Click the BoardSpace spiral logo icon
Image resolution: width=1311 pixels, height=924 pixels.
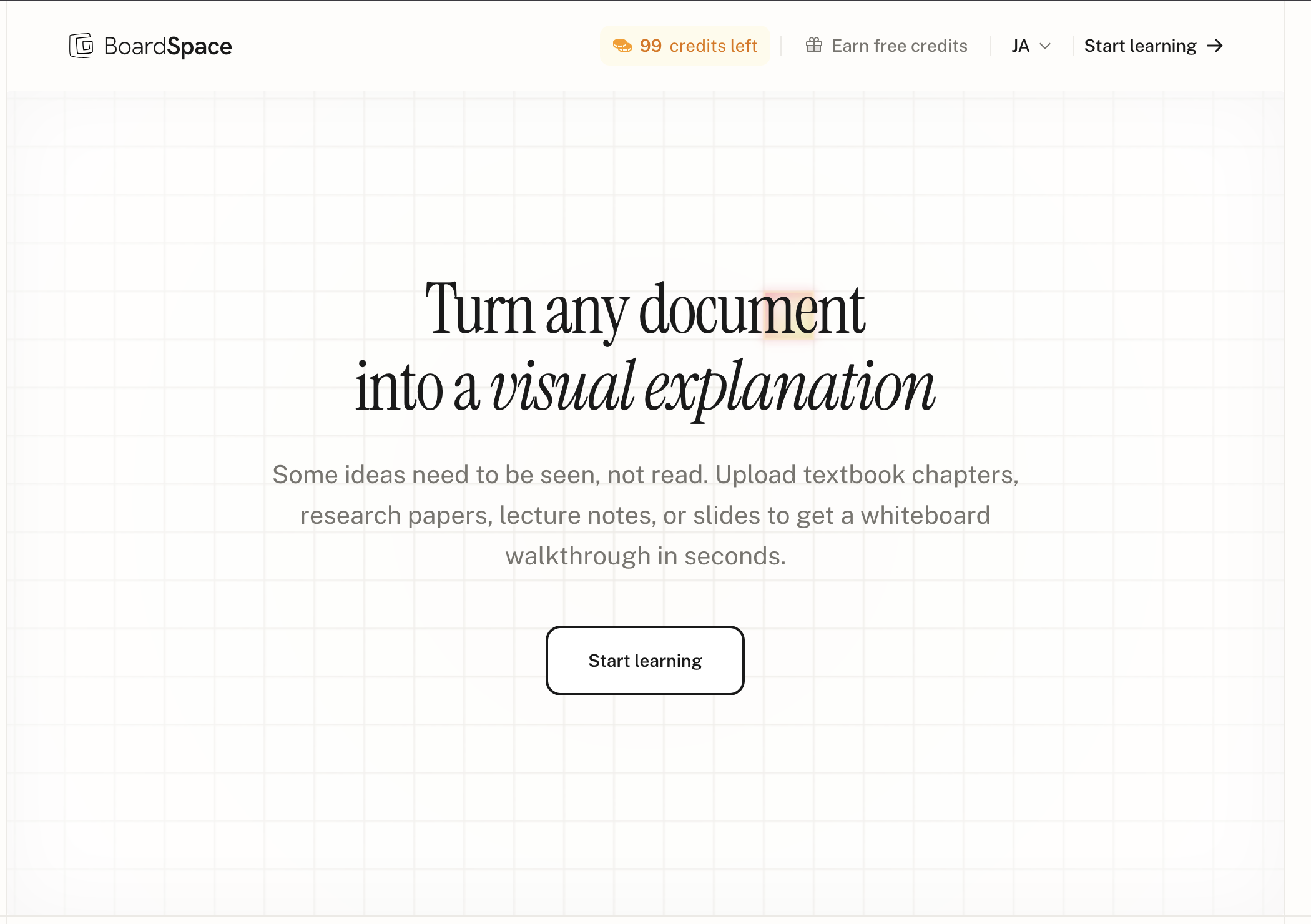pyautogui.click(x=80, y=45)
